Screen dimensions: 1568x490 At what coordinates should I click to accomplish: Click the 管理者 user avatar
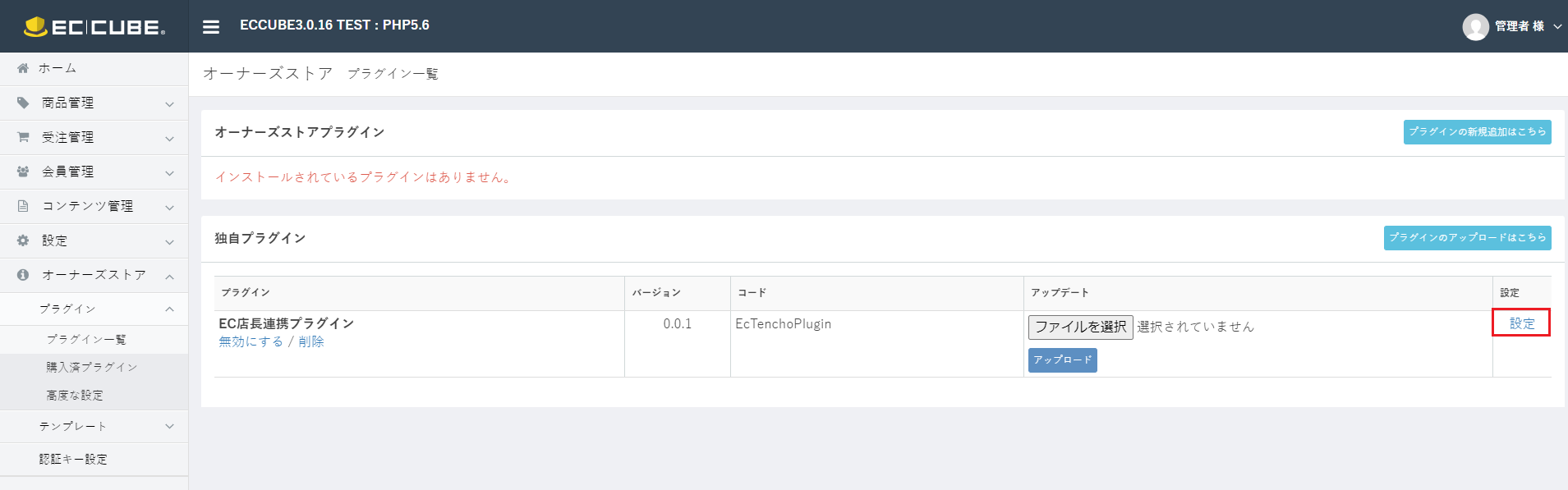pyautogui.click(x=1475, y=27)
